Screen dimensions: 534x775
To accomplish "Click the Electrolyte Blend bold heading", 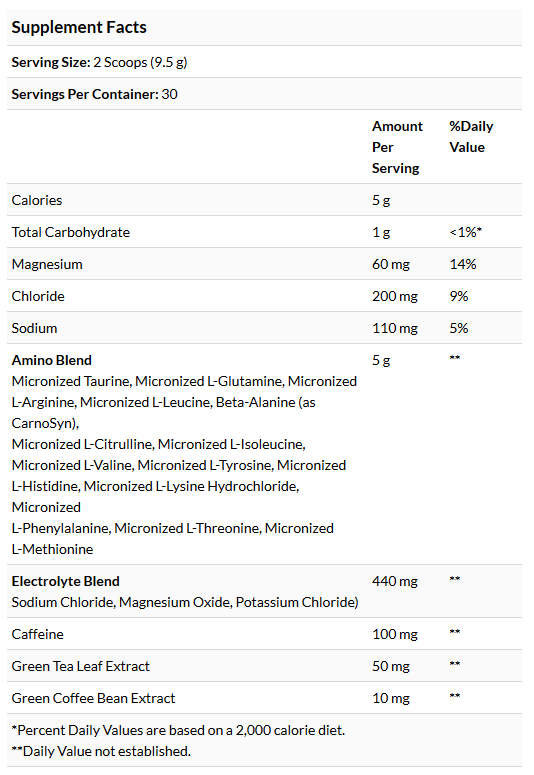I will (66, 581).
